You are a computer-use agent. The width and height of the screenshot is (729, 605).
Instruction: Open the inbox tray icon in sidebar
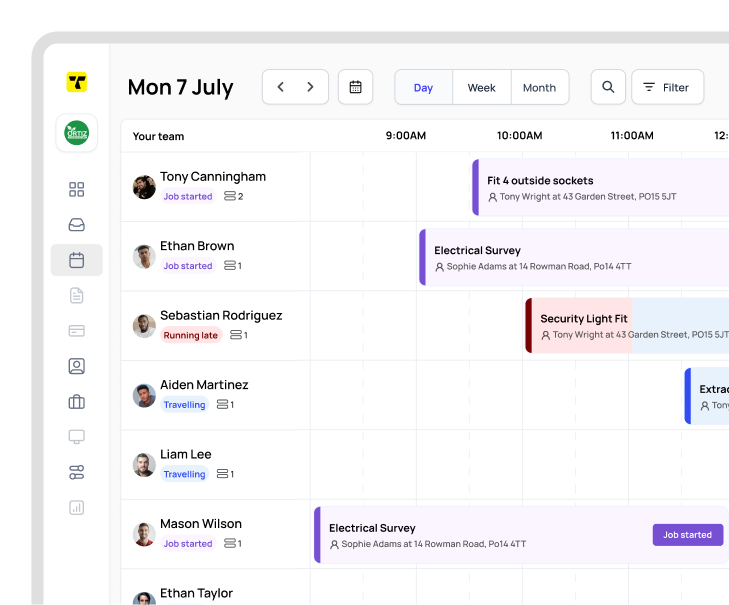[76, 225]
